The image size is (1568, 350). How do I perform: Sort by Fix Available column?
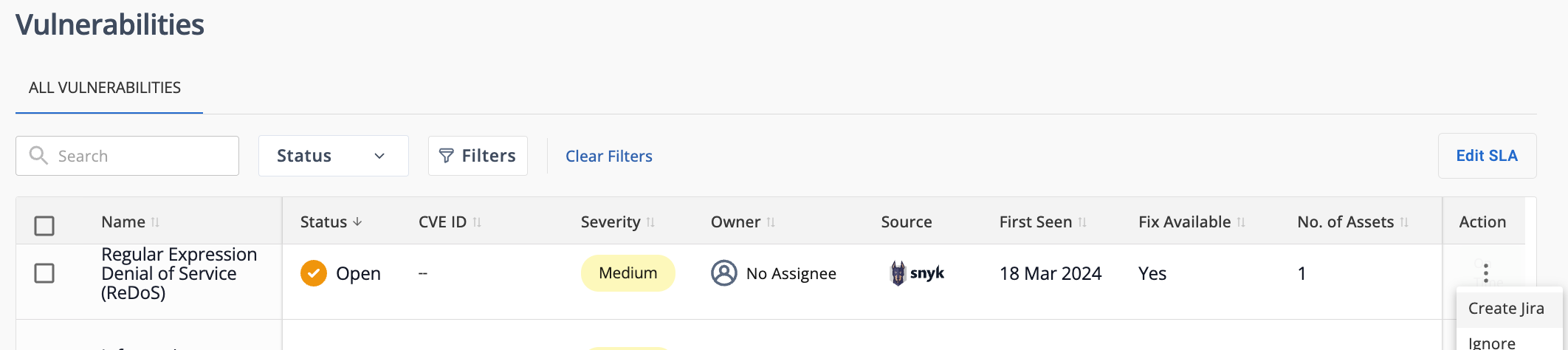point(1241,222)
